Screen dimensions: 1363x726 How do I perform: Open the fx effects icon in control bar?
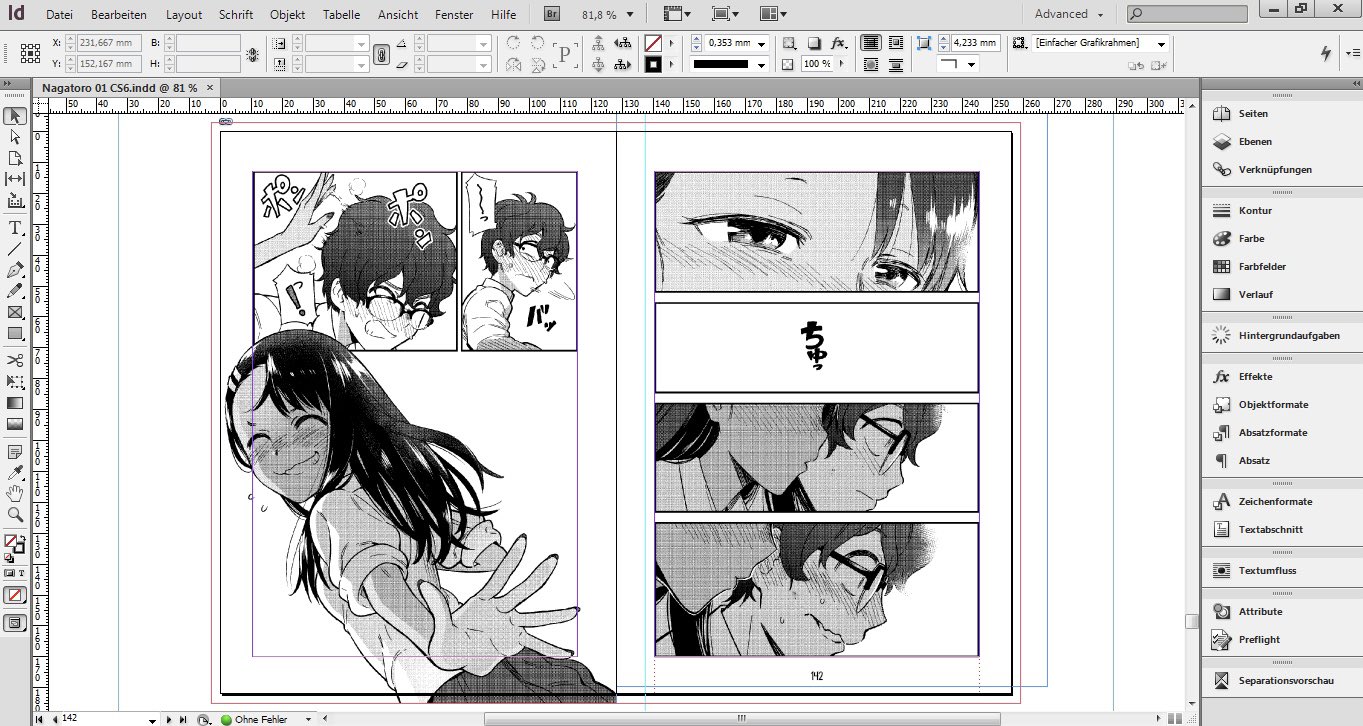838,43
